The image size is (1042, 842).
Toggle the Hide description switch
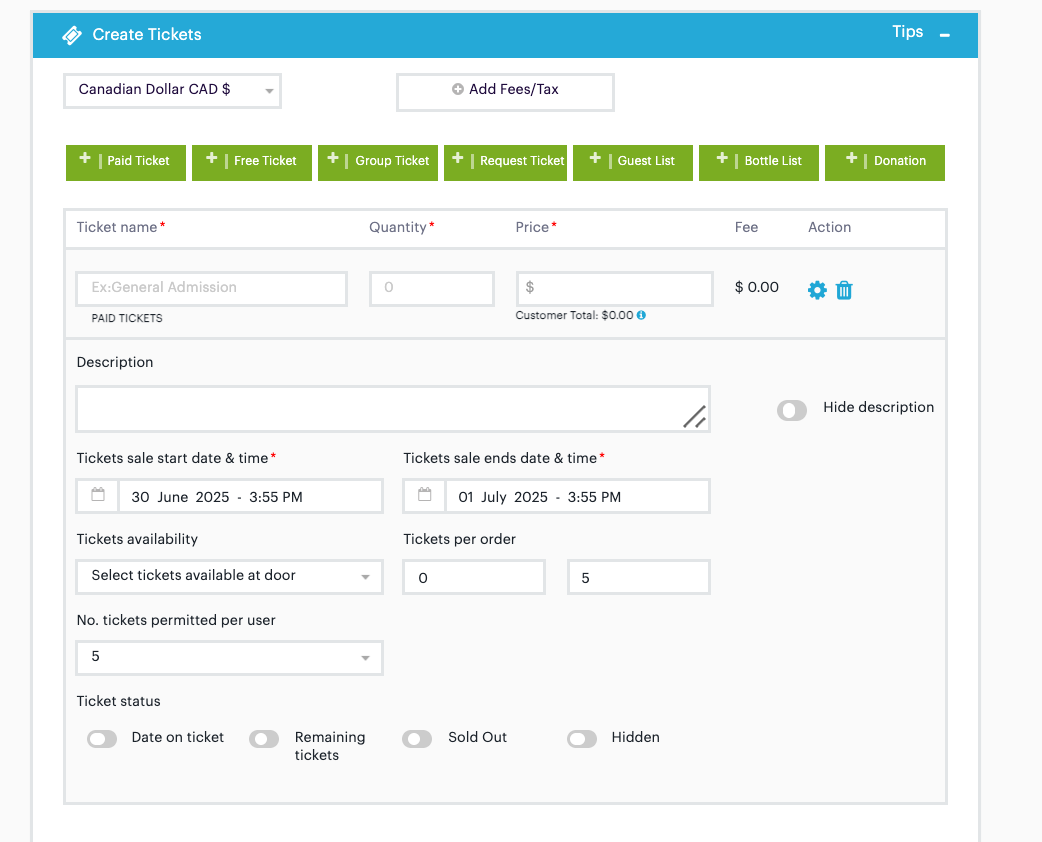click(792, 410)
